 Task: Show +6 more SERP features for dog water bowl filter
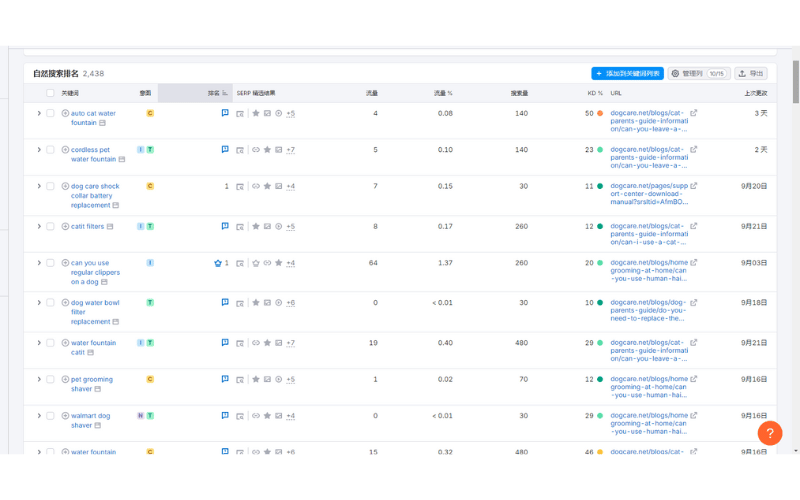point(290,303)
